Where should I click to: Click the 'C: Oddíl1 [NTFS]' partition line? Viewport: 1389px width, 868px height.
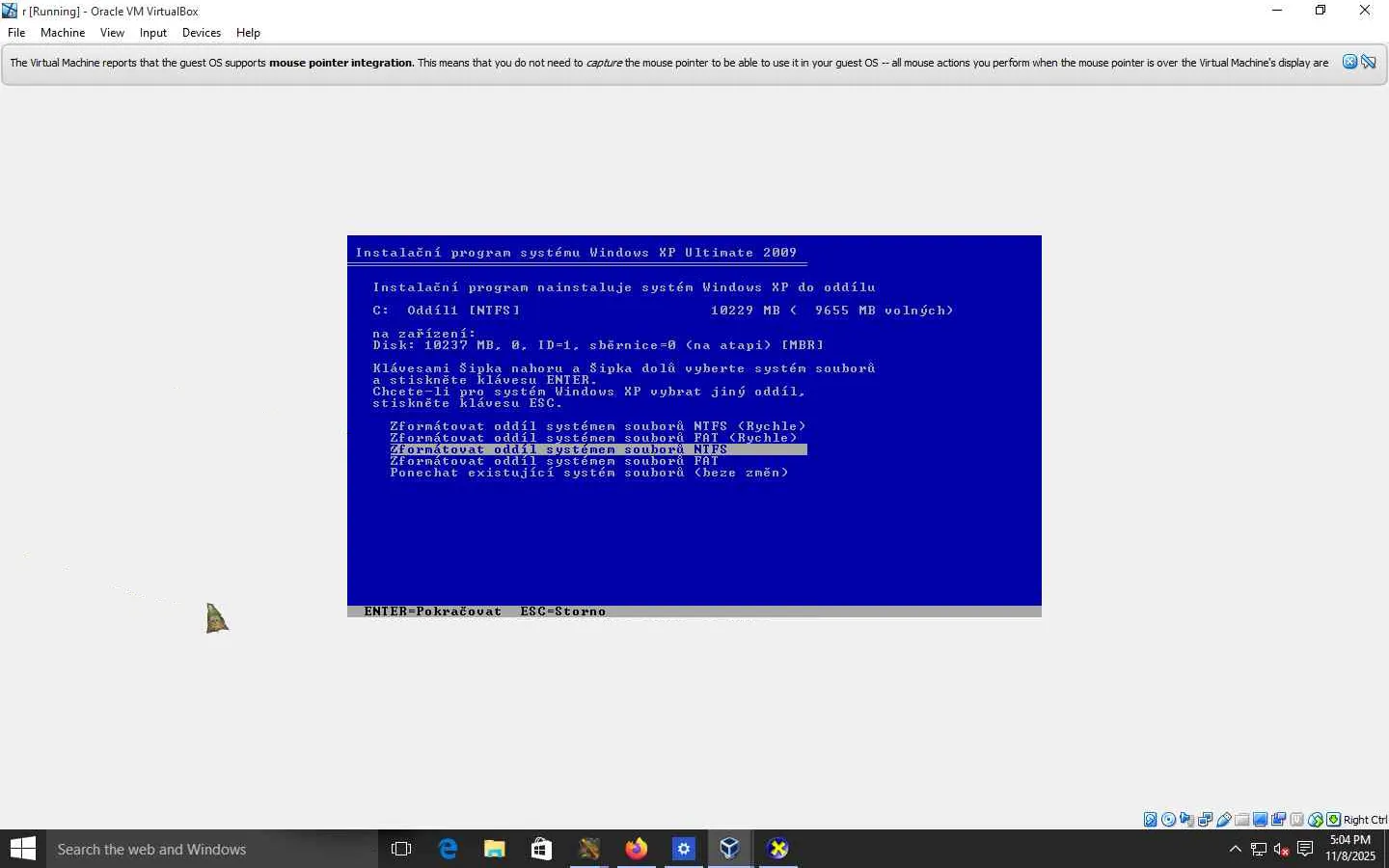[x=663, y=311]
